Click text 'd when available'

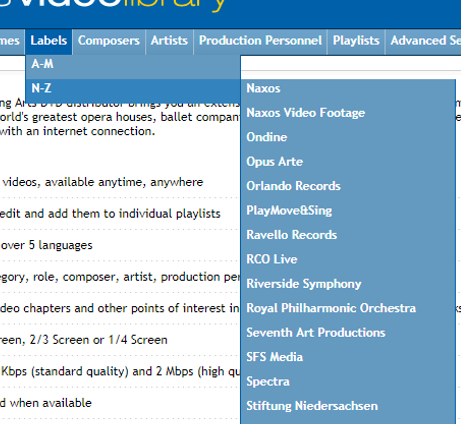46,403
